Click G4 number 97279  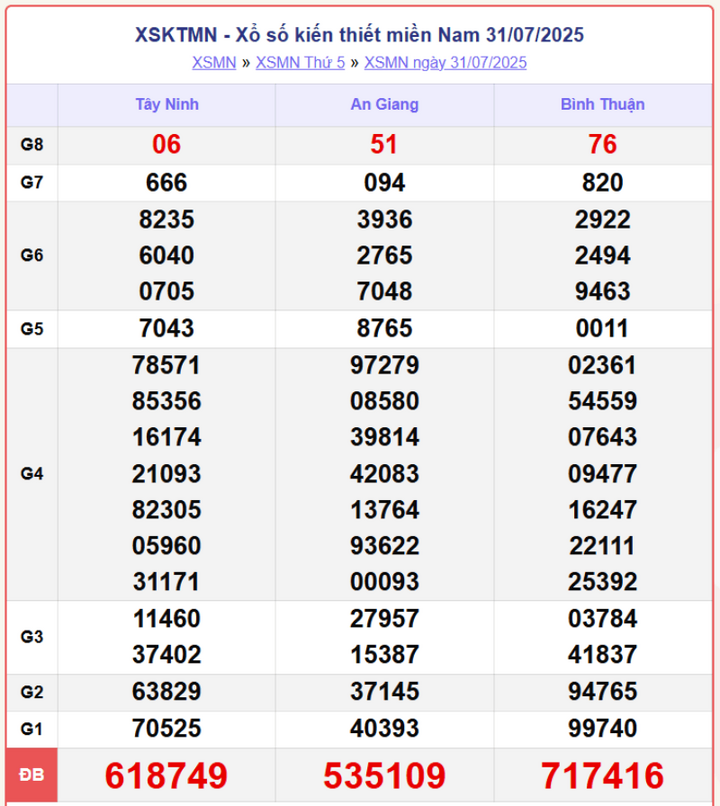coord(384,365)
